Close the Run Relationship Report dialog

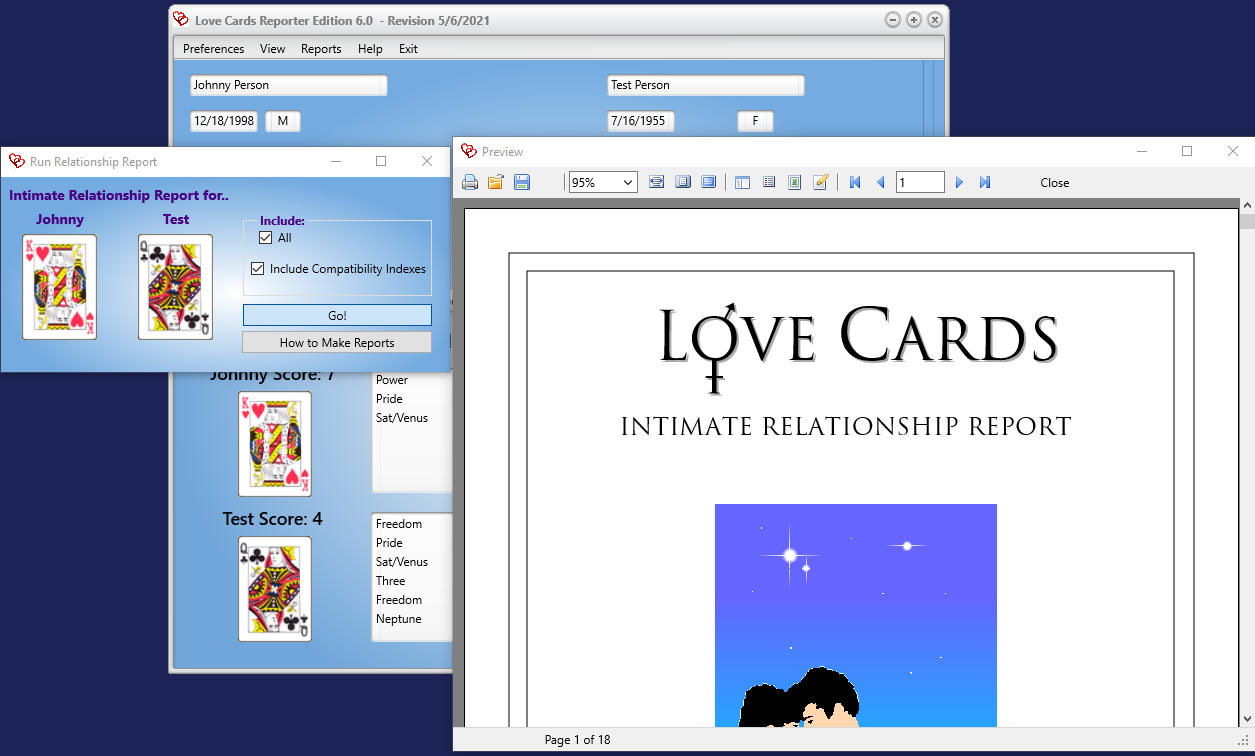[x=427, y=161]
